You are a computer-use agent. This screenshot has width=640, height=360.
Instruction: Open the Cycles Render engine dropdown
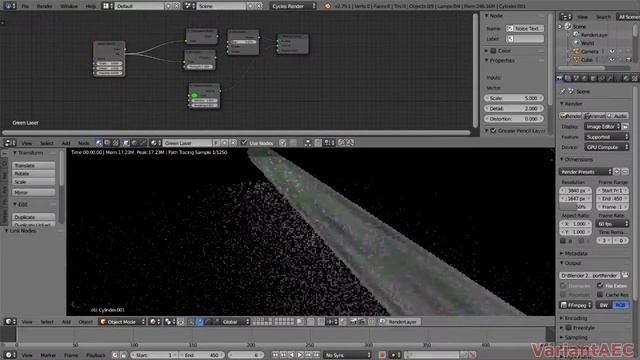point(293,6)
